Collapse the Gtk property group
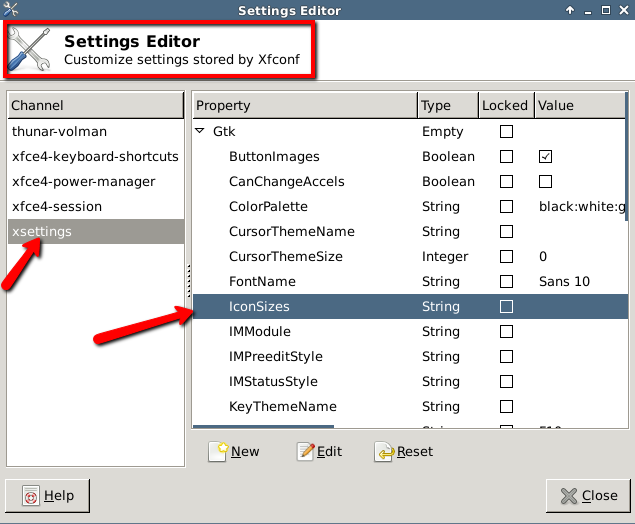This screenshot has width=635, height=524. click(200, 131)
